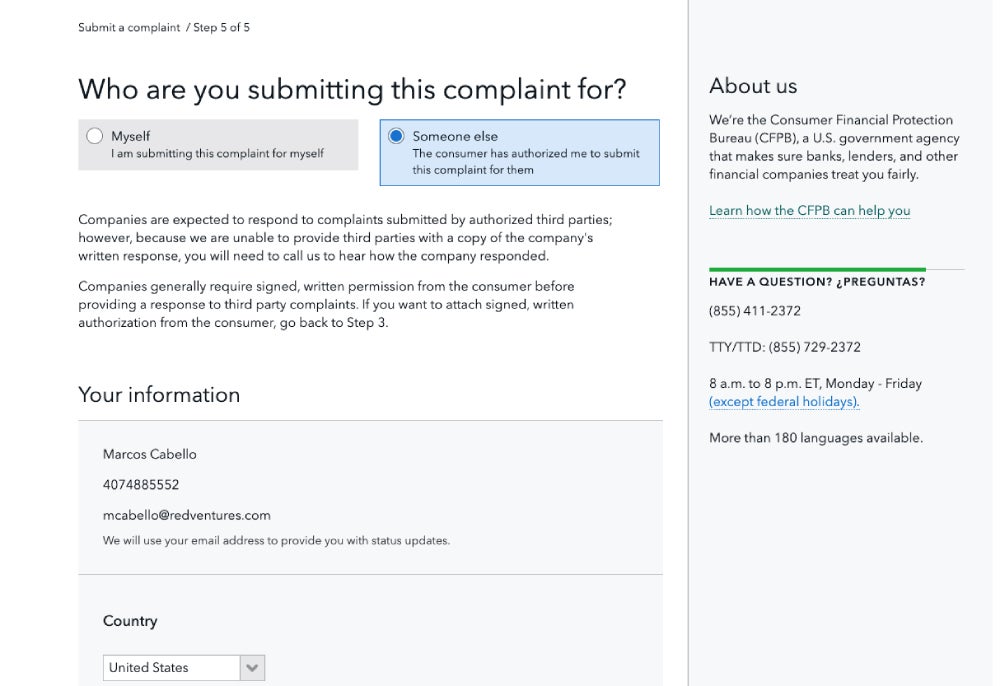Open "Learn how the CFPB can help you" link

pos(809,211)
